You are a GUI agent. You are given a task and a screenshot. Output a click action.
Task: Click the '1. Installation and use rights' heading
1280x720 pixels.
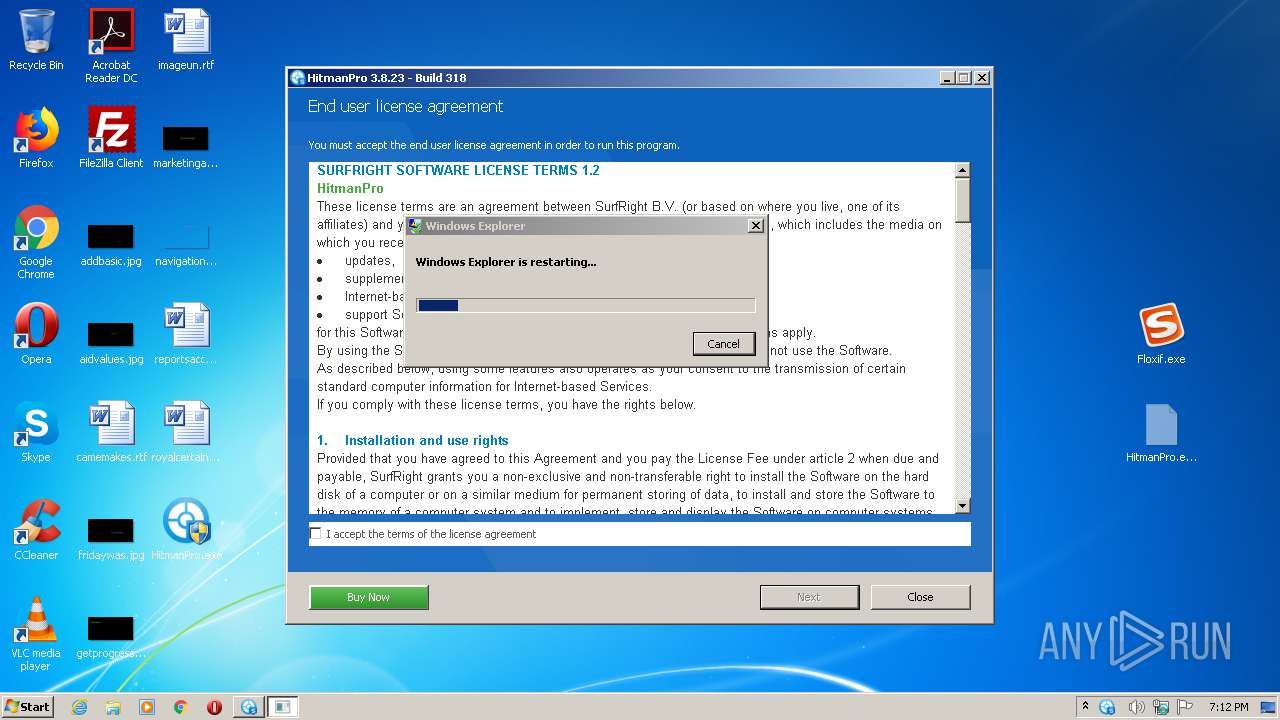coord(413,440)
